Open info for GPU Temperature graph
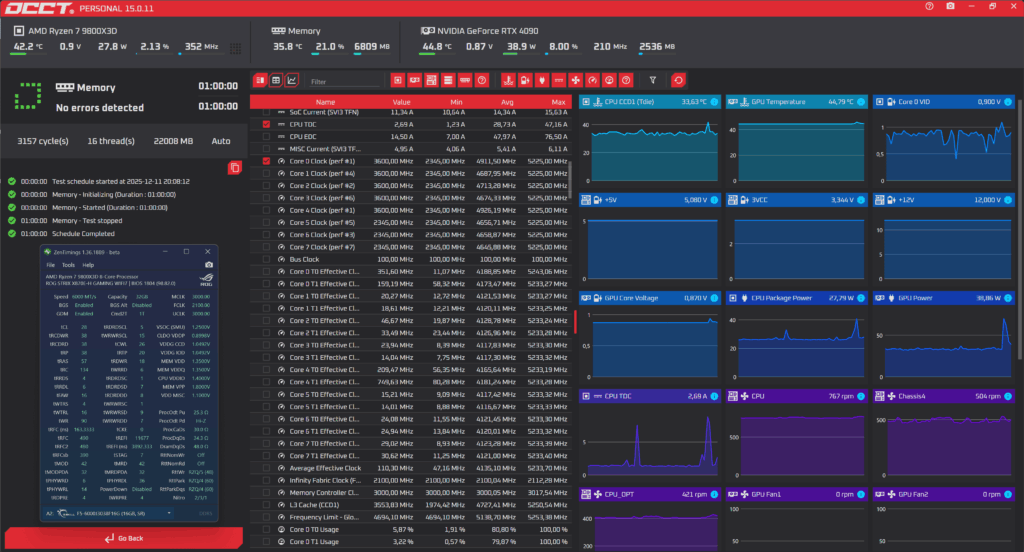Image resolution: width=1024 pixels, height=552 pixels. click(861, 102)
